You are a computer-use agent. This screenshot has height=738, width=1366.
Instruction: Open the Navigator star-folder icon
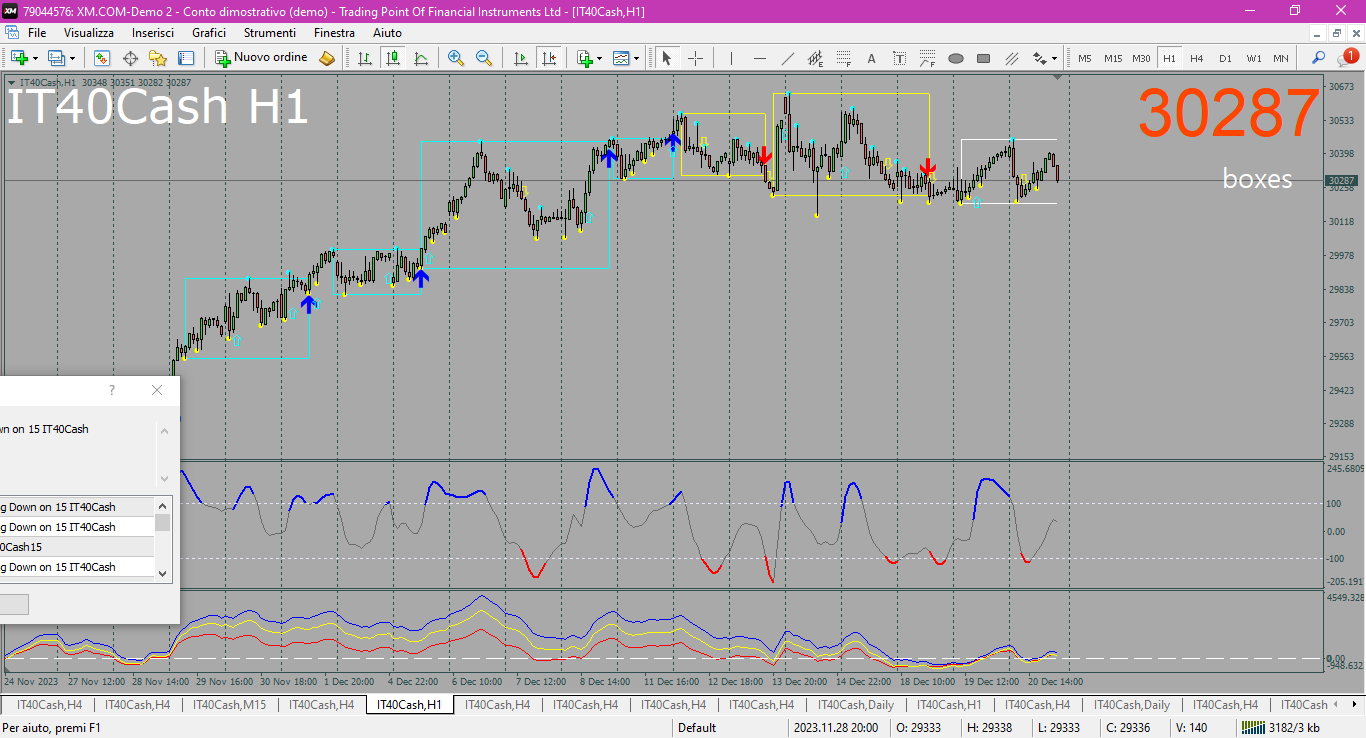(158, 58)
